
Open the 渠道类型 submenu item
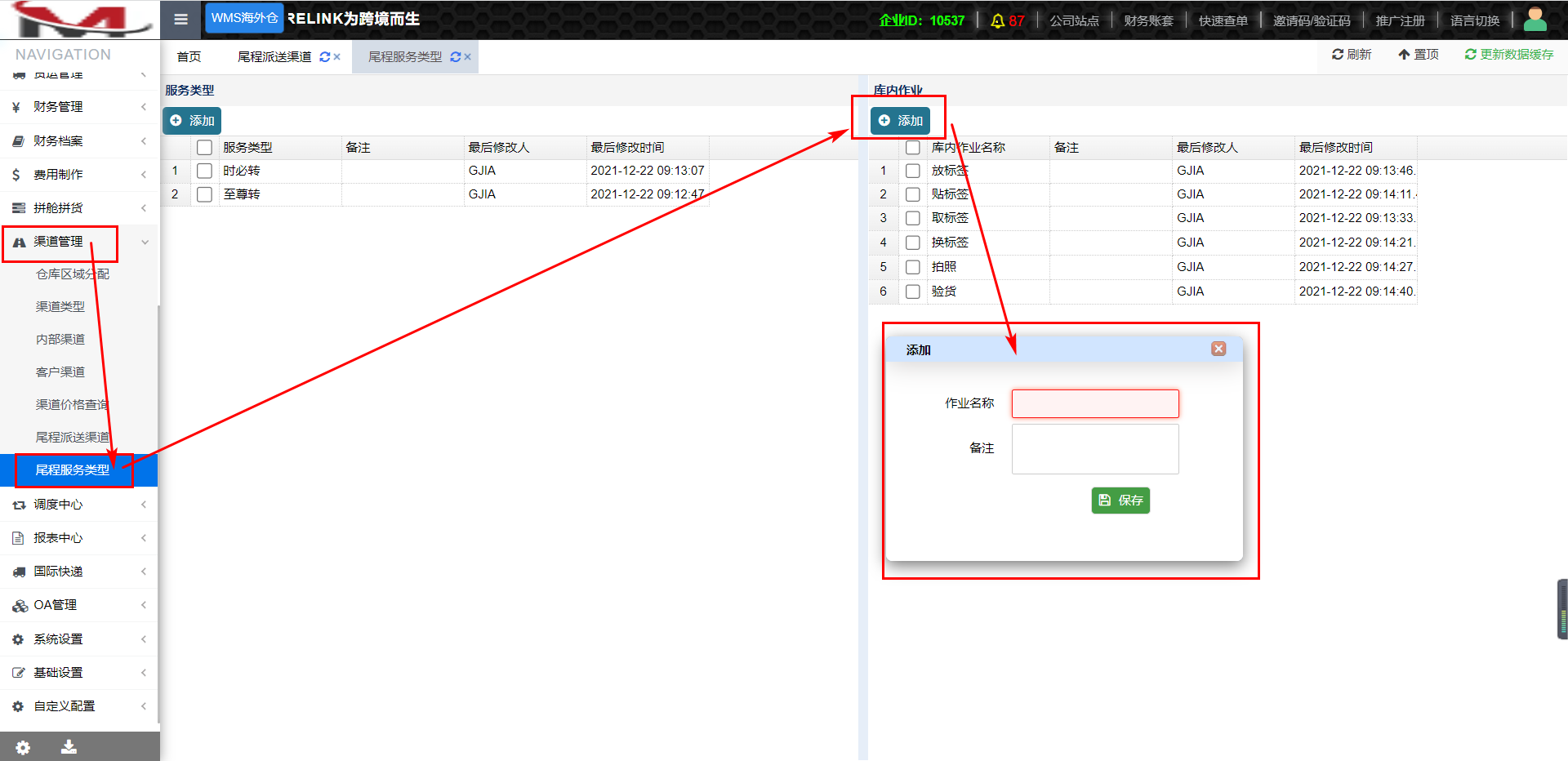(60, 307)
